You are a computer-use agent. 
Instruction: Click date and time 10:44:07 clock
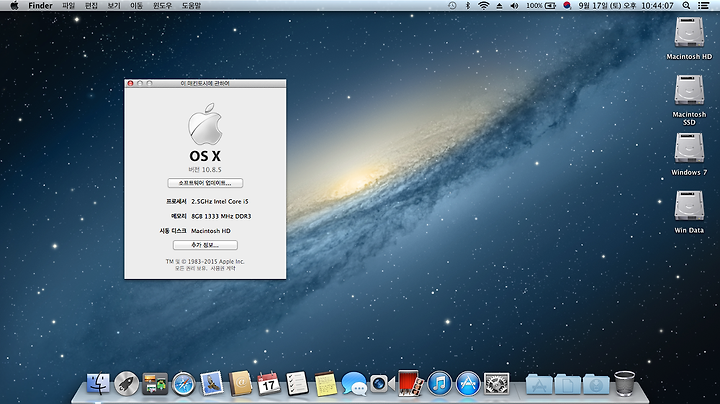pyautogui.click(x=626, y=6)
